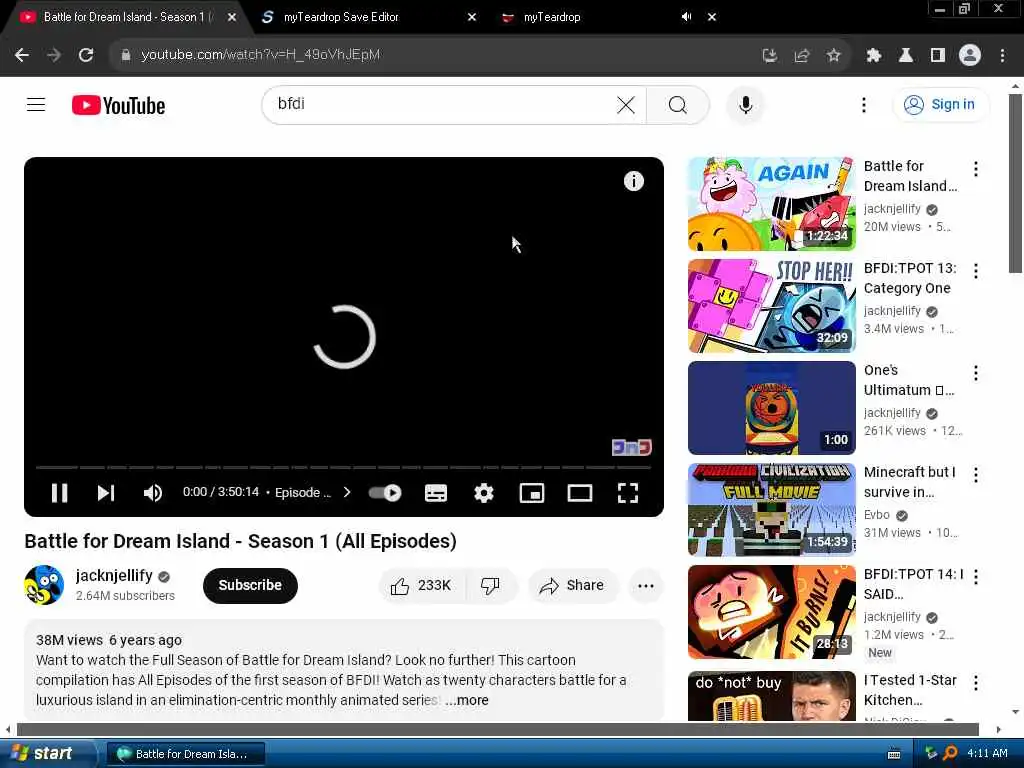Open options for BFDI:TPOT 13 suggestion
Viewport: 1024px width, 768px height.
point(976,271)
